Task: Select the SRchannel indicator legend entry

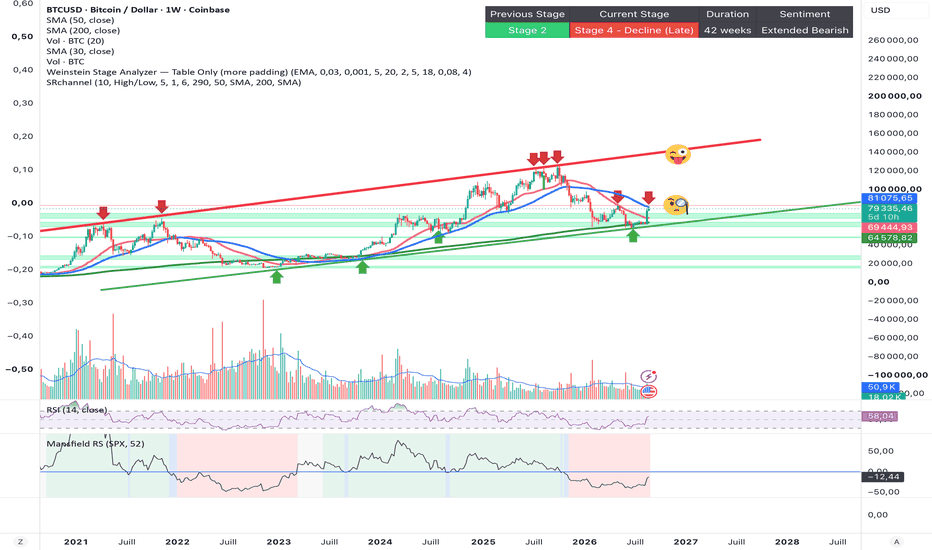Action: point(174,82)
